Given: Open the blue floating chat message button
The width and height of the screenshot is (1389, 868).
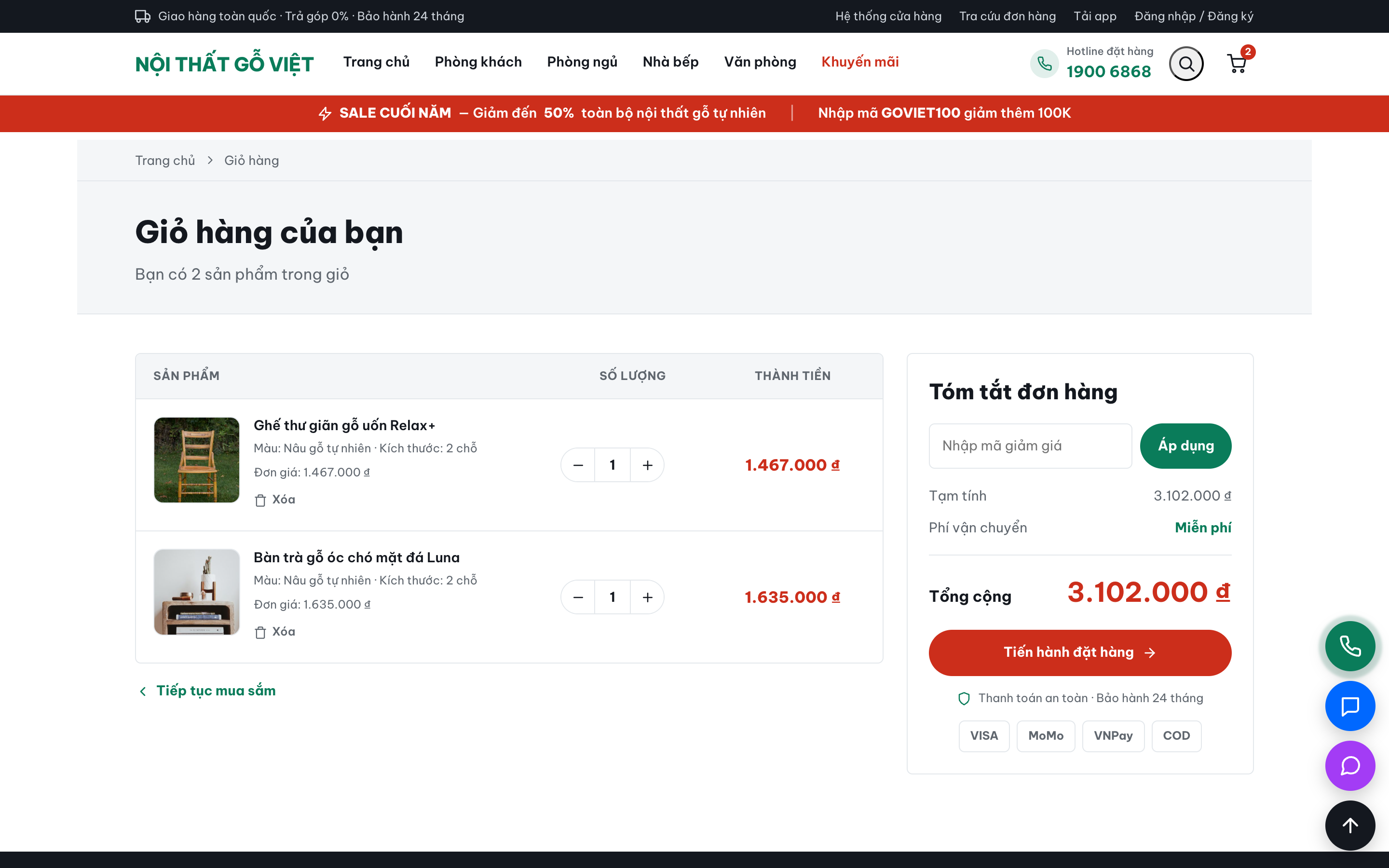Looking at the screenshot, I should [x=1350, y=705].
